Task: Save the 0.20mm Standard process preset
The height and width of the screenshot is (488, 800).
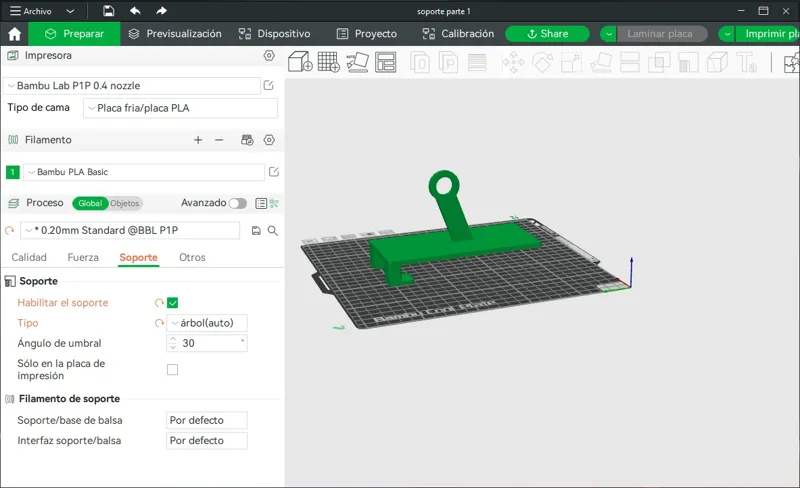Action: coord(256,231)
